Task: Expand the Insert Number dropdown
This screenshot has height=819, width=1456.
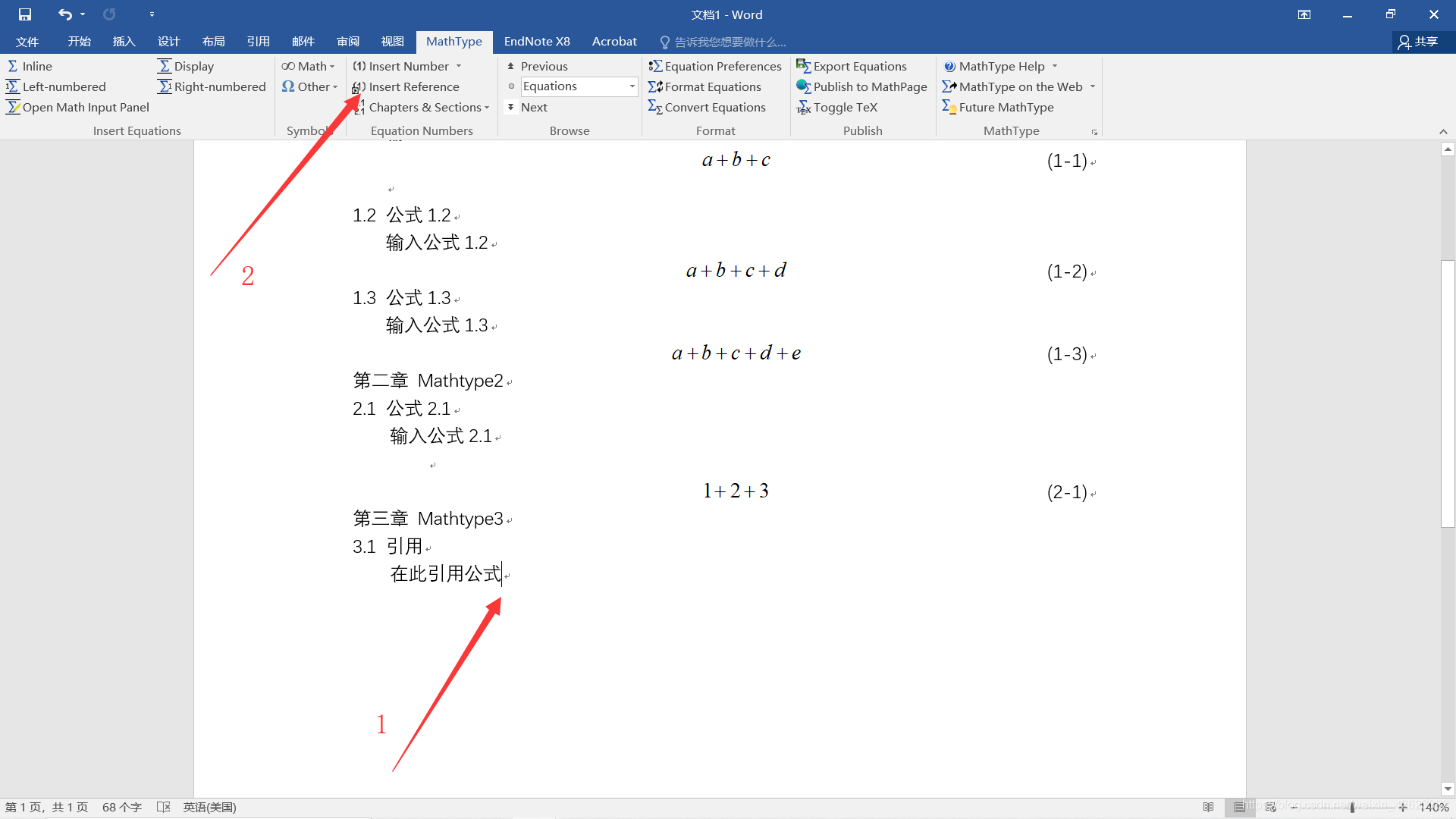Action: click(x=460, y=66)
